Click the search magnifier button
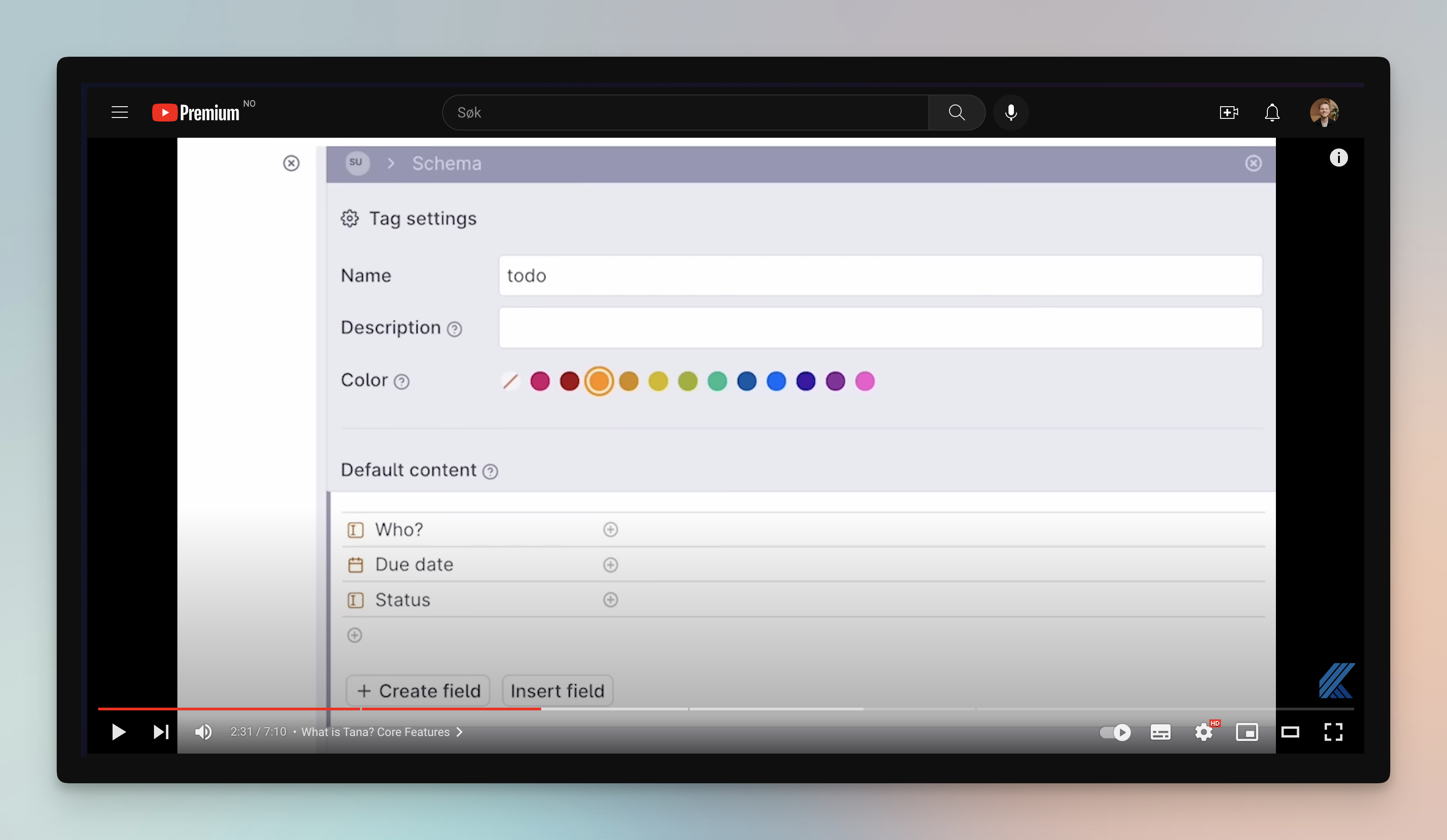This screenshot has height=840, width=1447. (956, 113)
